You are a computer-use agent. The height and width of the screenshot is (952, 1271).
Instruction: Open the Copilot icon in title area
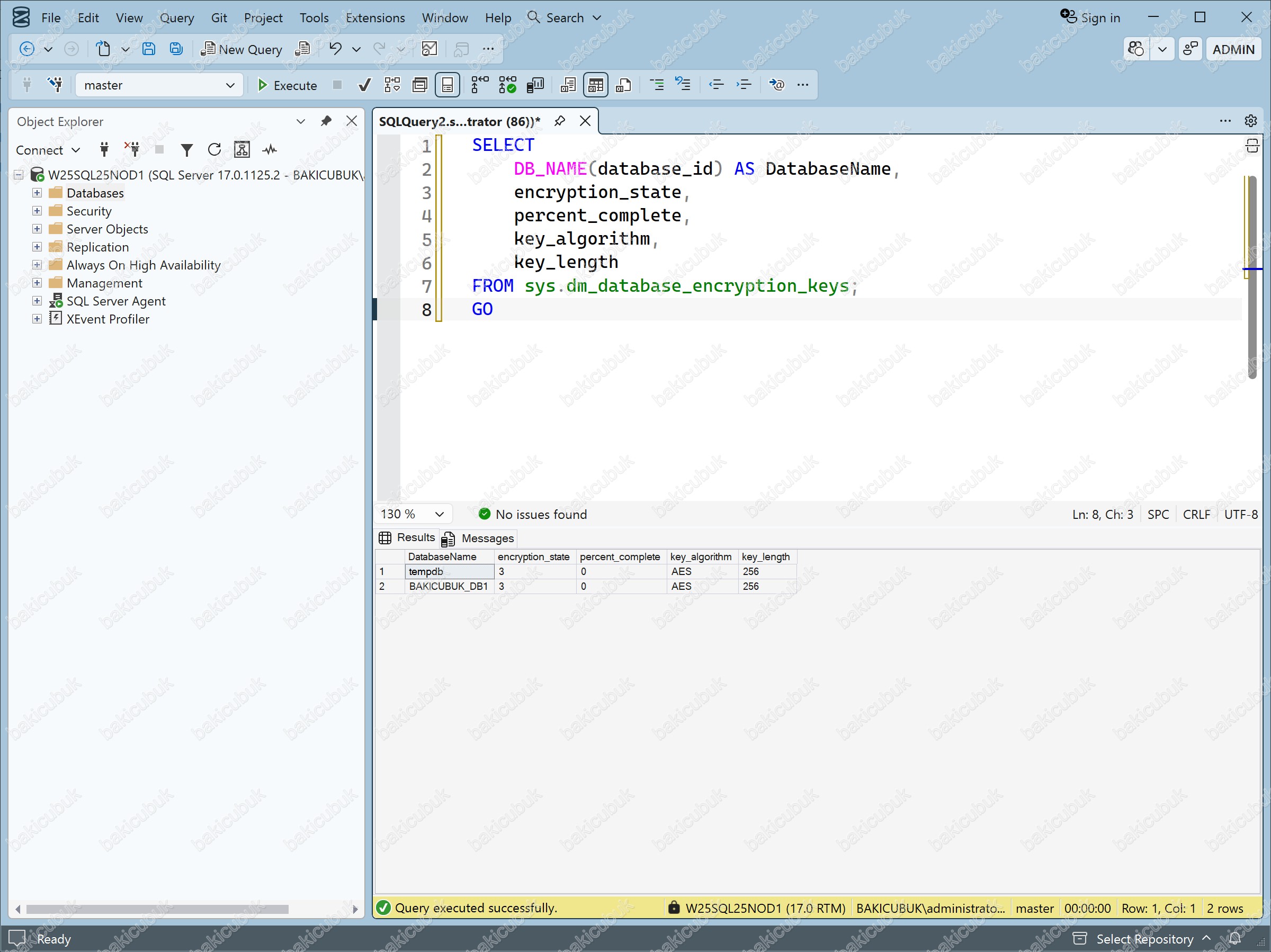pyautogui.click(x=1136, y=49)
